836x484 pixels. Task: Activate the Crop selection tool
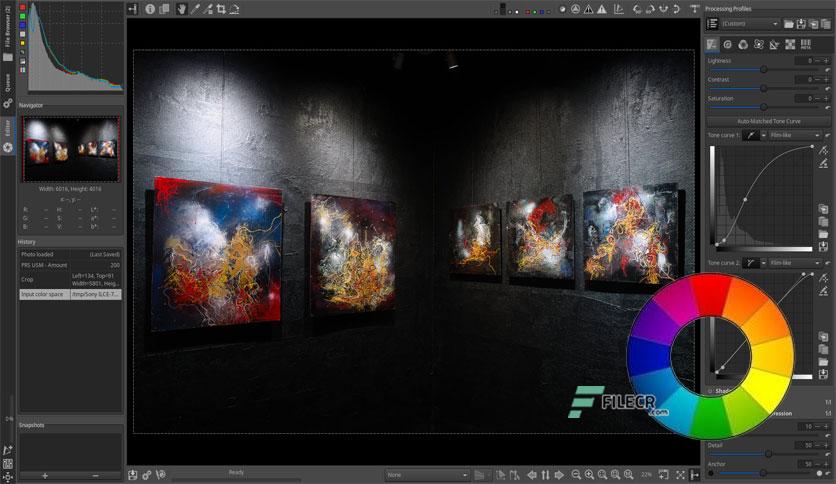click(x=221, y=9)
